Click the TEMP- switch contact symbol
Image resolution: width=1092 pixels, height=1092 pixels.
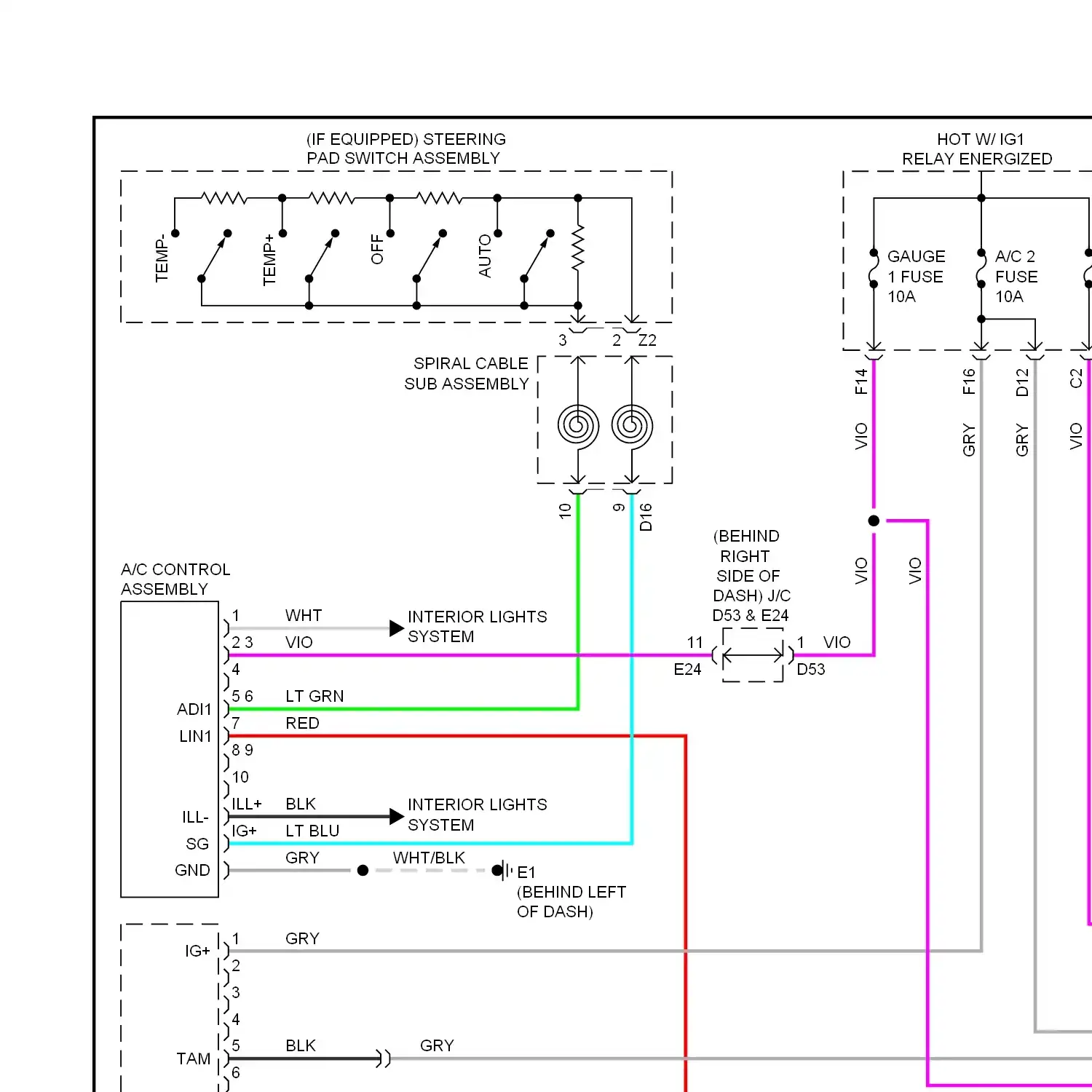point(215,256)
